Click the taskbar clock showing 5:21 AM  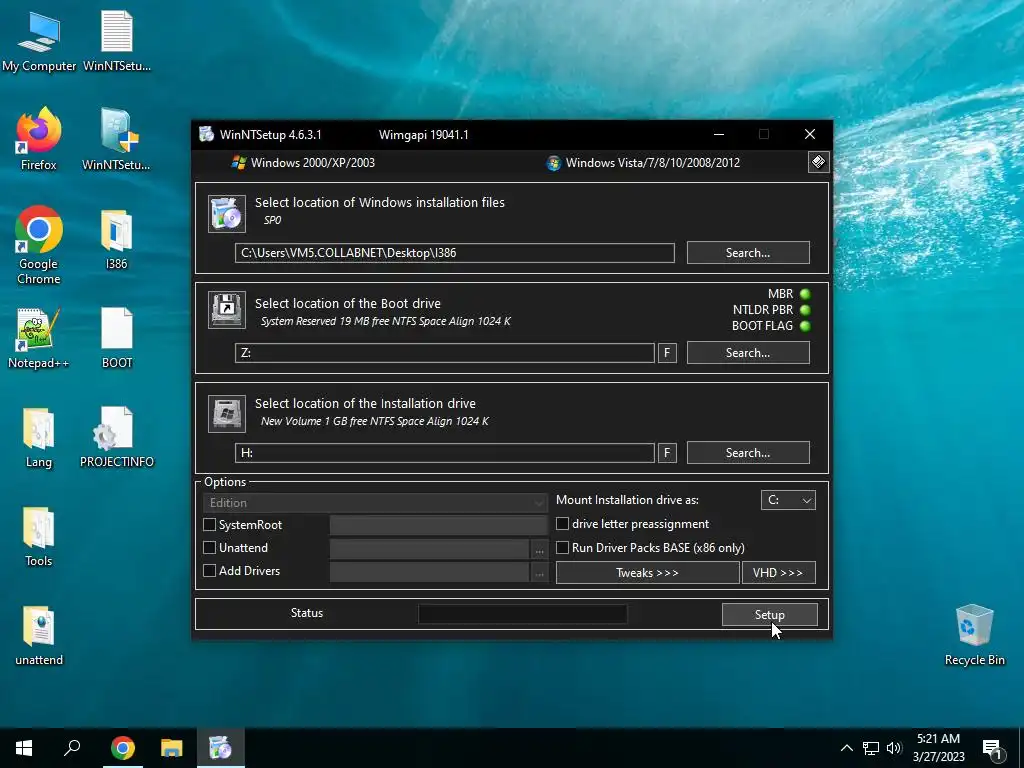coord(938,748)
